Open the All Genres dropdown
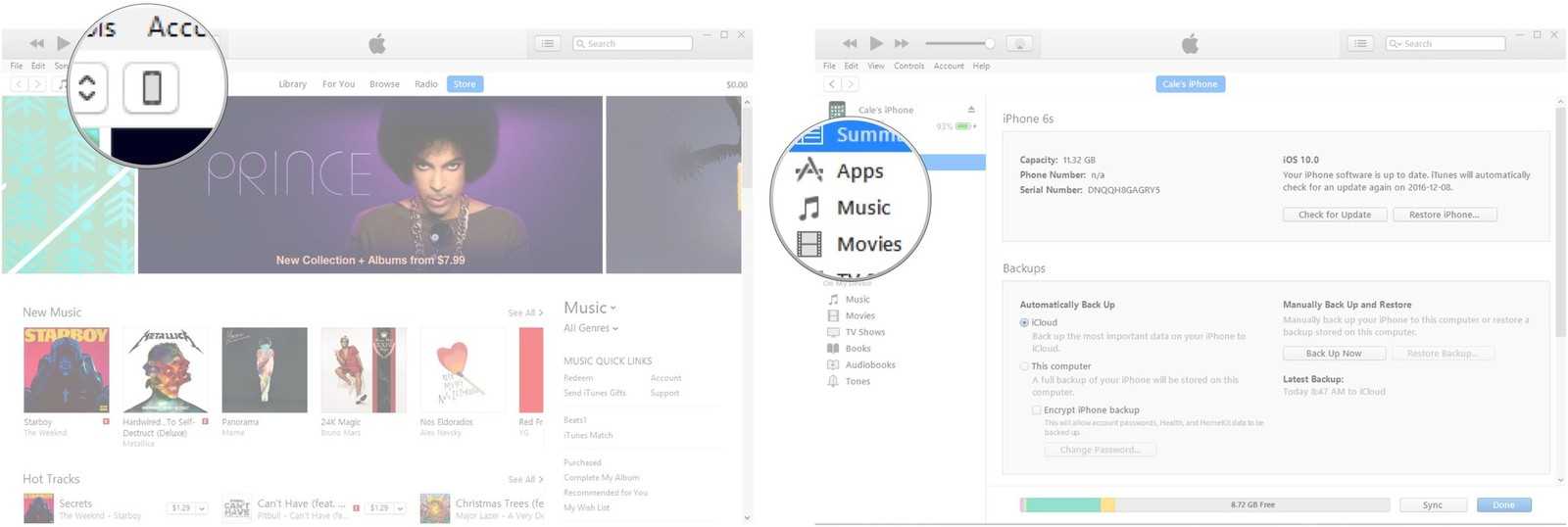 coord(591,328)
